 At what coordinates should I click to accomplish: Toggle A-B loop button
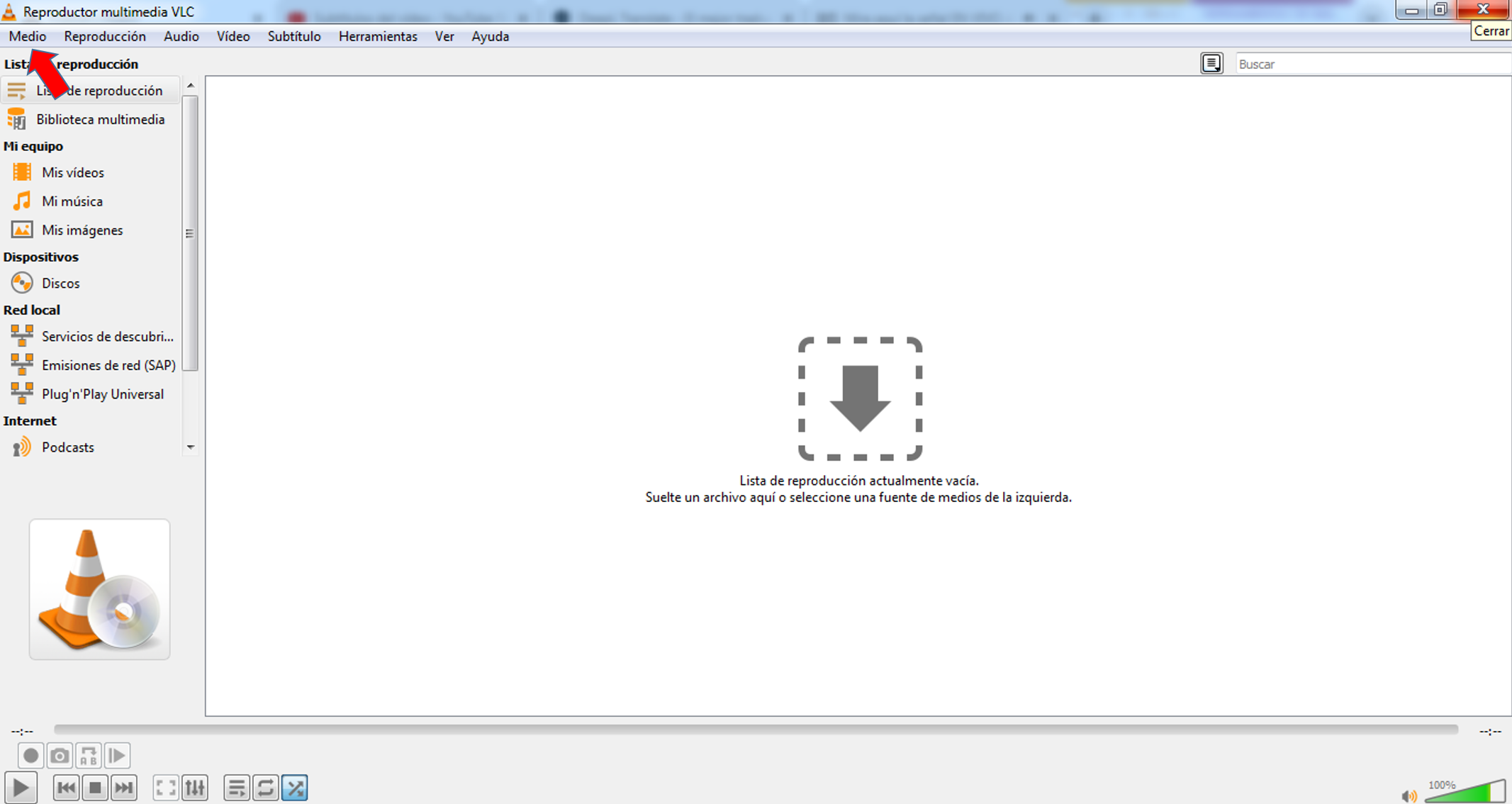pyautogui.click(x=89, y=756)
